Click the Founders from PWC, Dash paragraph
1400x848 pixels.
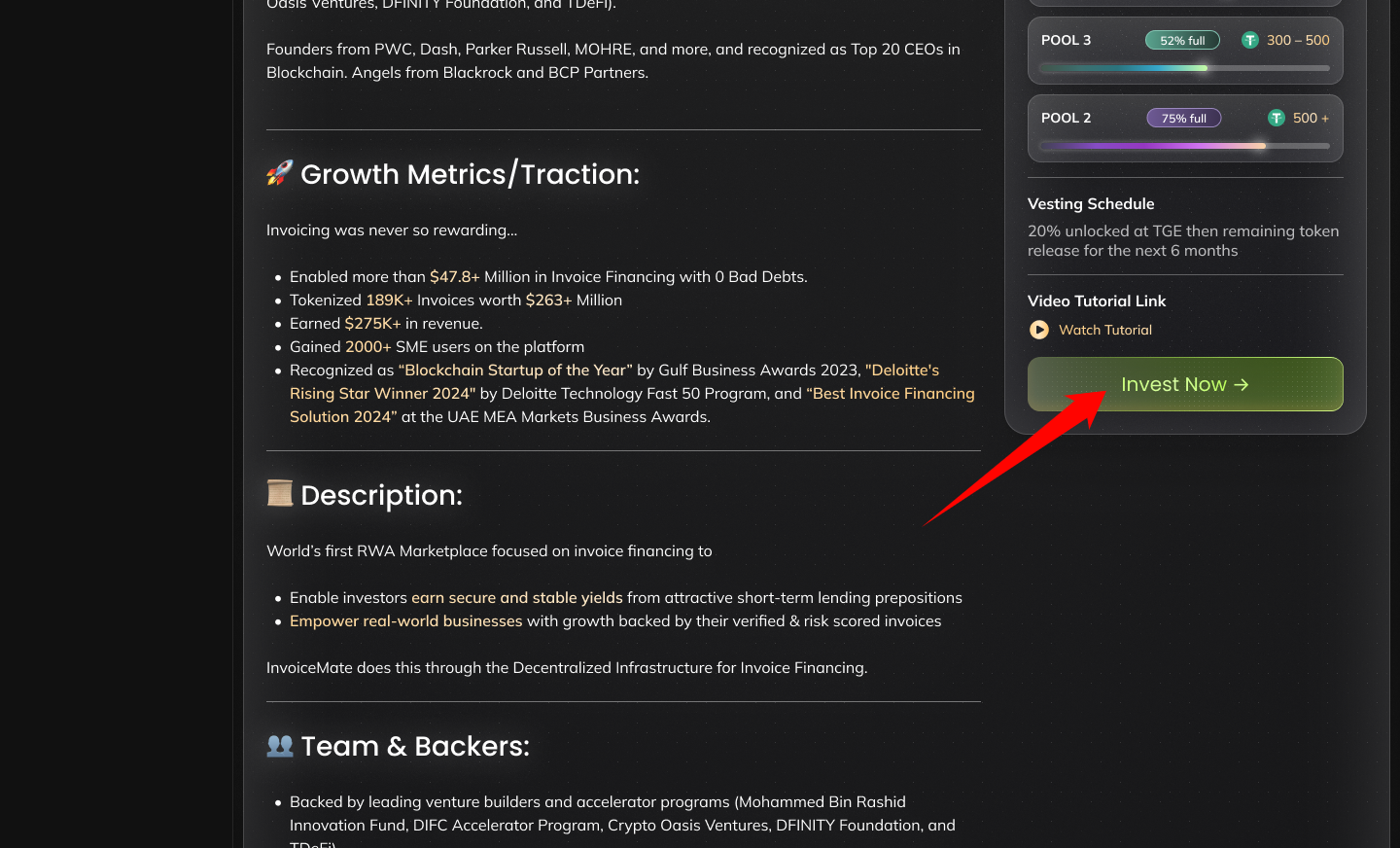pyautogui.click(x=613, y=60)
